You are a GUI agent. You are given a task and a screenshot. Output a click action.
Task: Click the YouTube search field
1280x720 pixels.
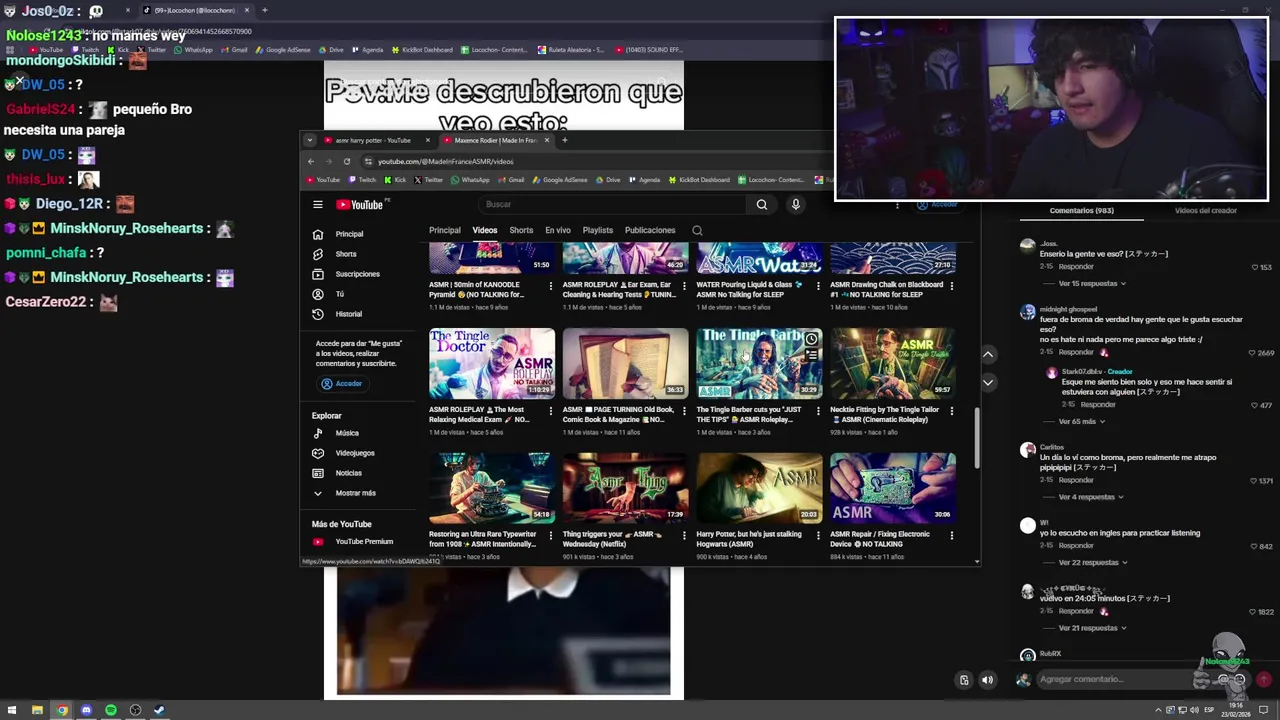point(611,205)
